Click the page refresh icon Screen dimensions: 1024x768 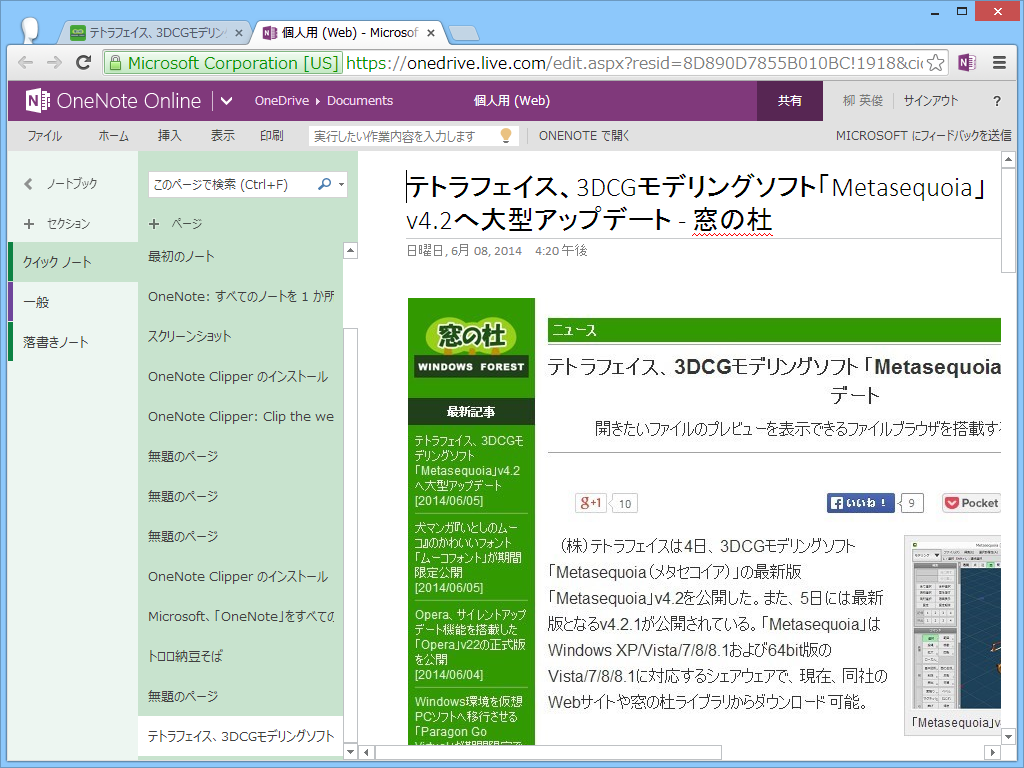click(84, 62)
